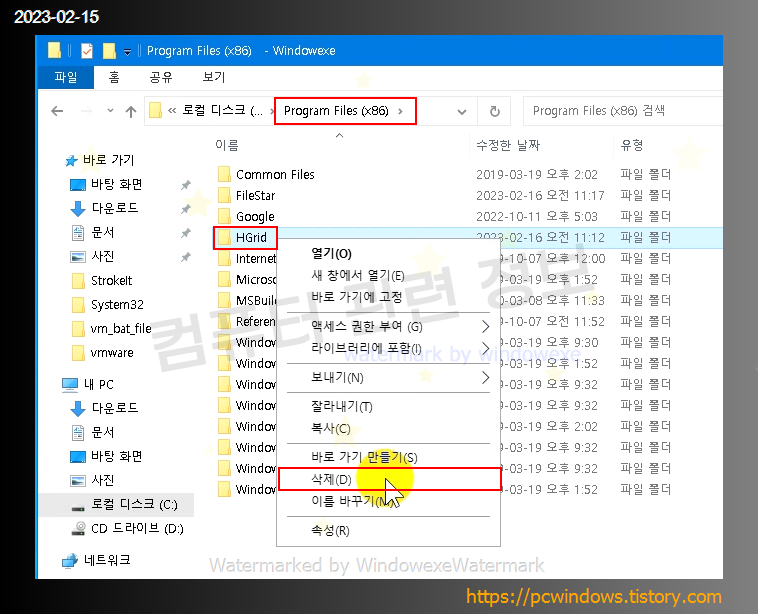Viewport: 758px width, 614px height.
Task: Expand the 액세스 권한 부여(G) submenu
Action: (x=388, y=327)
